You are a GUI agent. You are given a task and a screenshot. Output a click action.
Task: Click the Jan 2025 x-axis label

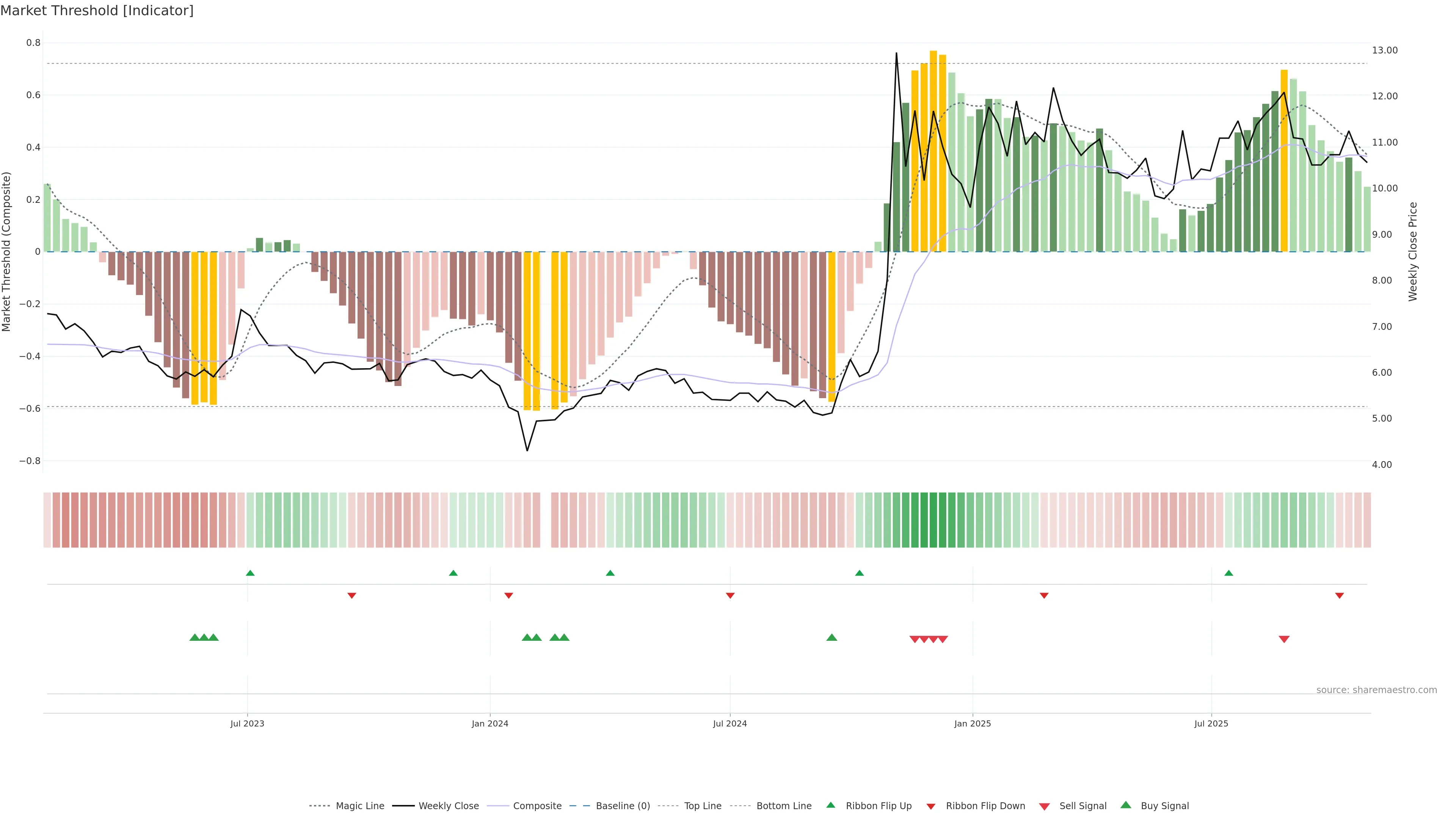[x=972, y=723]
